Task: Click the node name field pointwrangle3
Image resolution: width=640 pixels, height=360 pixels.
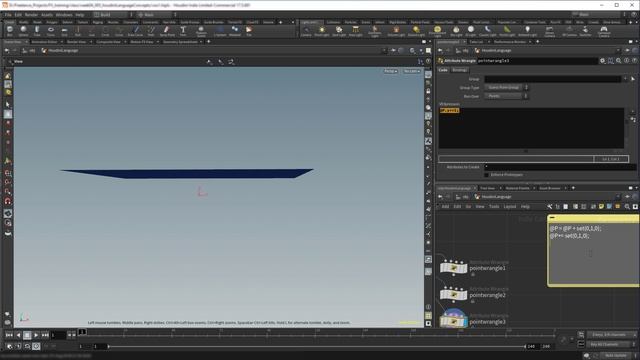Action: [537, 60]
